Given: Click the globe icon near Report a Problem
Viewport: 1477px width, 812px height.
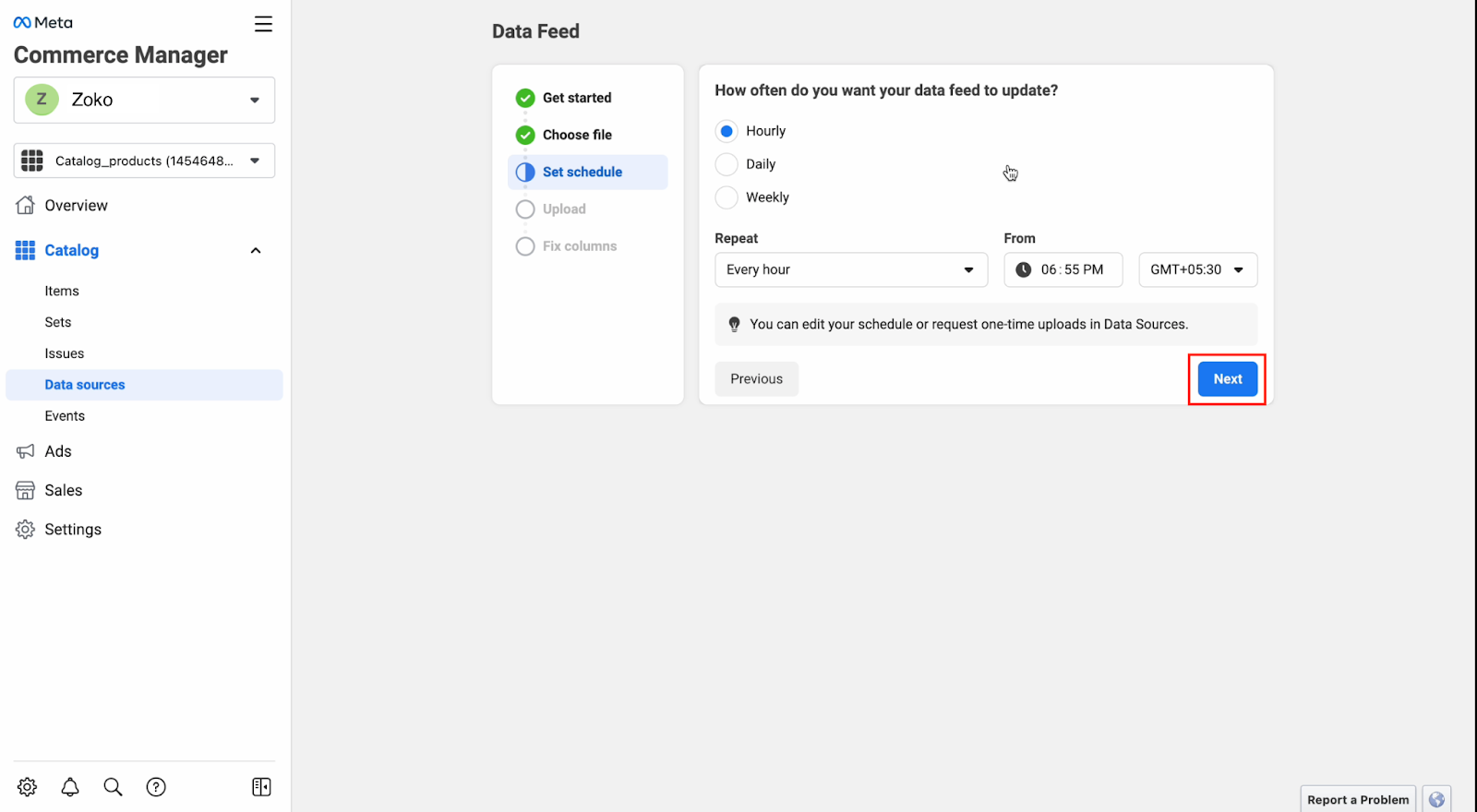Looking at the screenshot, I should [x=1436, y=799].
